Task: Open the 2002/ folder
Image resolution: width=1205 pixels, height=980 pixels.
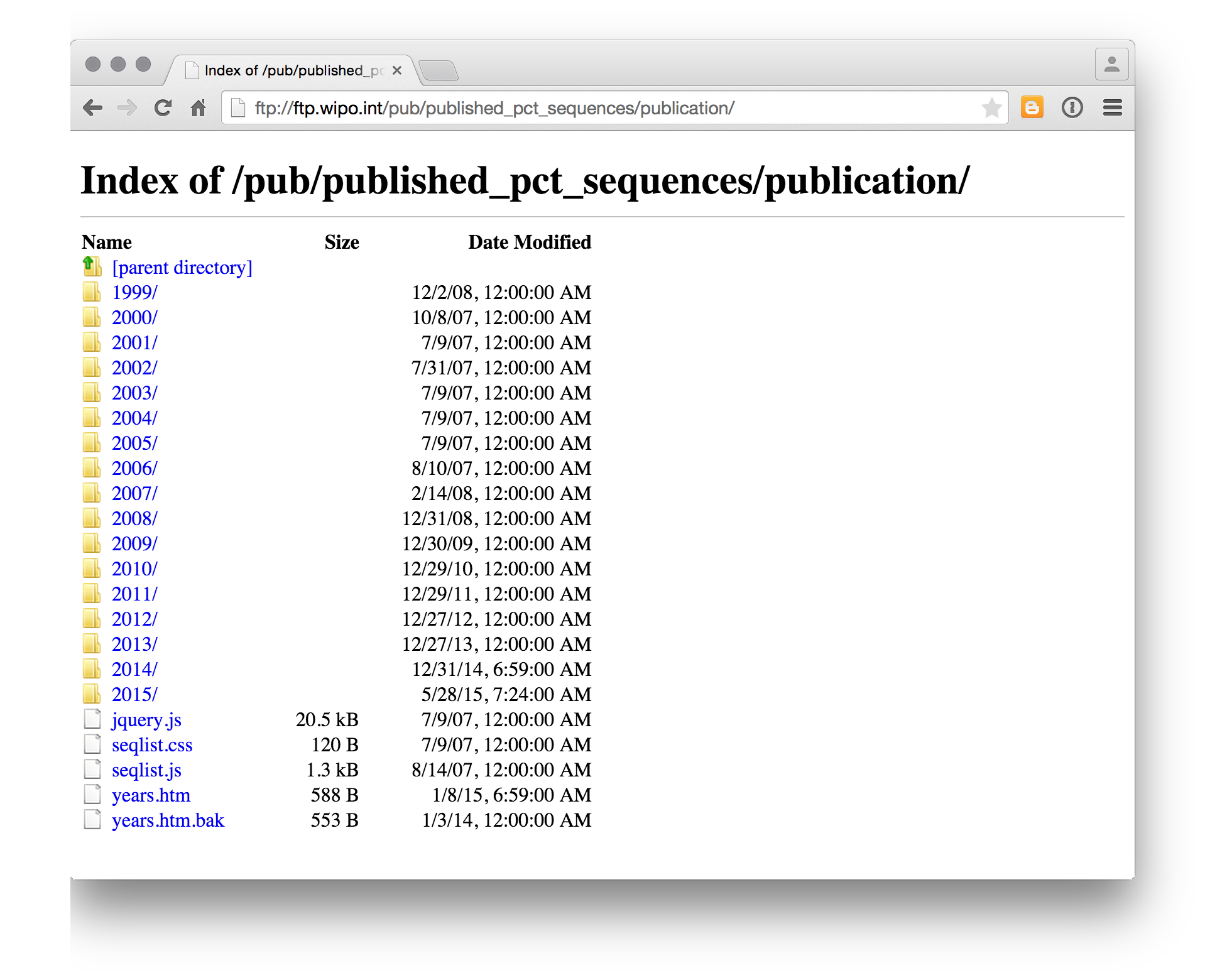Action: [x=134, y=368]
